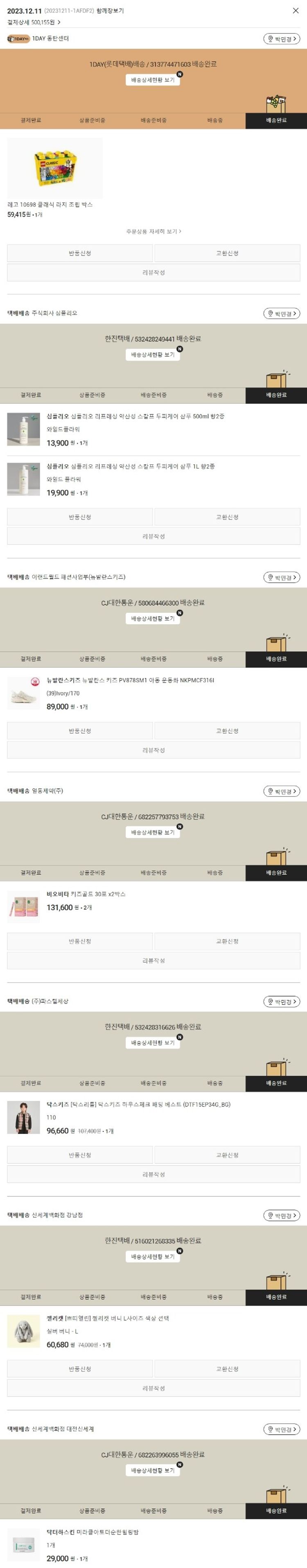The height and width of the screenshot is (1568, 307).
Task: Click 리뷰작성 for the 비오비타 키즈골드 order
Action: coord(153,961)
